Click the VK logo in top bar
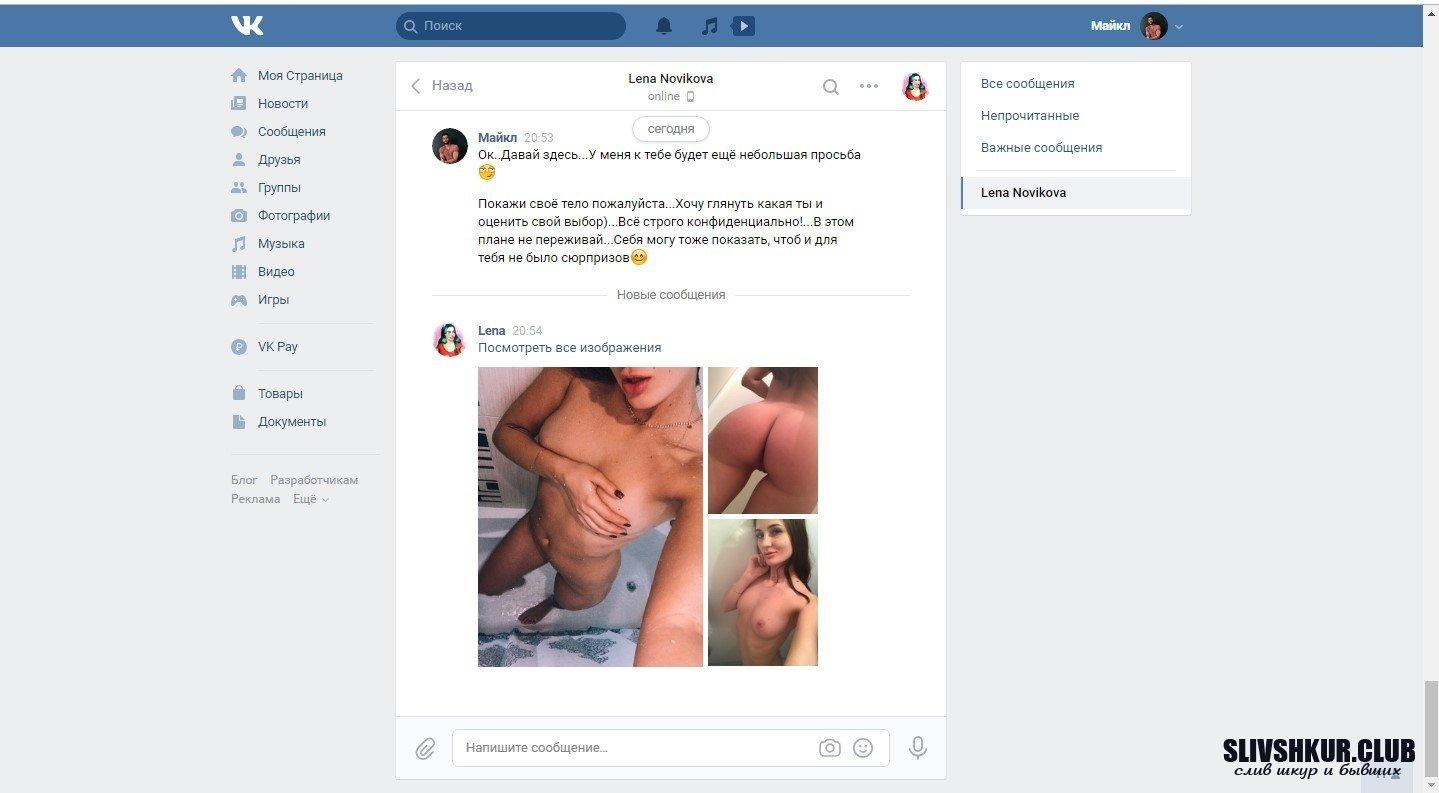1439x793 pixels. coord(247,26)
